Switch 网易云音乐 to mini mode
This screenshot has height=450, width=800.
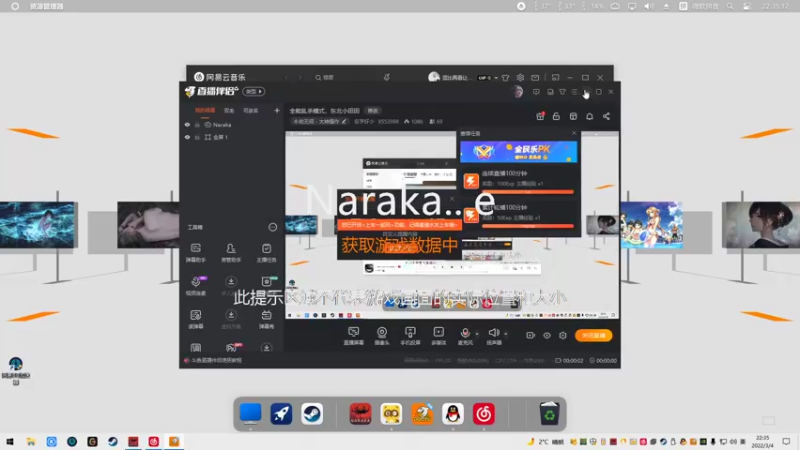point(555,78)
